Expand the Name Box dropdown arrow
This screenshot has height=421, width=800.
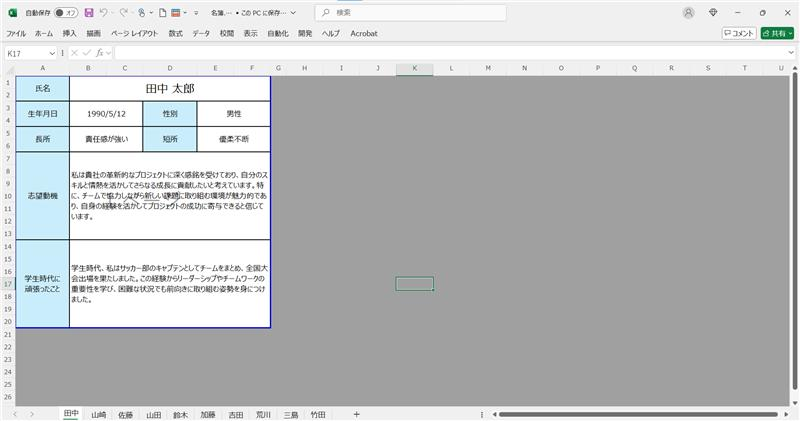[52, 53]
